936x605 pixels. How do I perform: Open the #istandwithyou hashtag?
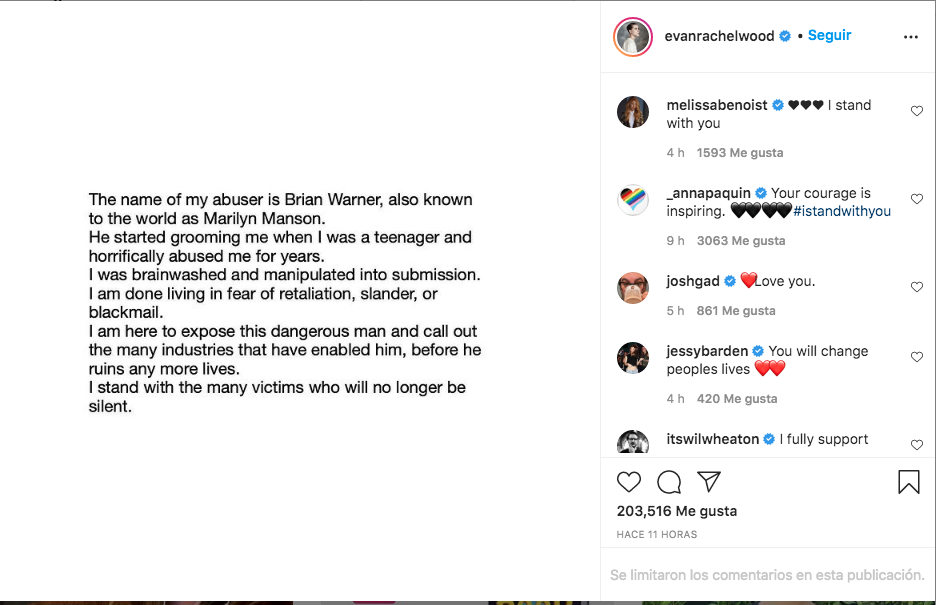tap(841, 211)
